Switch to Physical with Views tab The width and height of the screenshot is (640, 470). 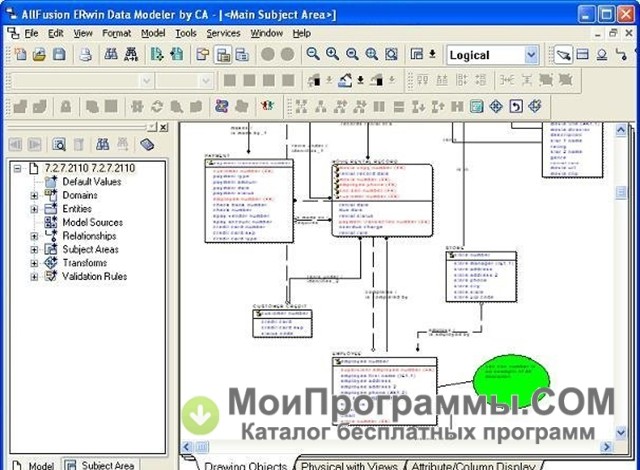349,465
